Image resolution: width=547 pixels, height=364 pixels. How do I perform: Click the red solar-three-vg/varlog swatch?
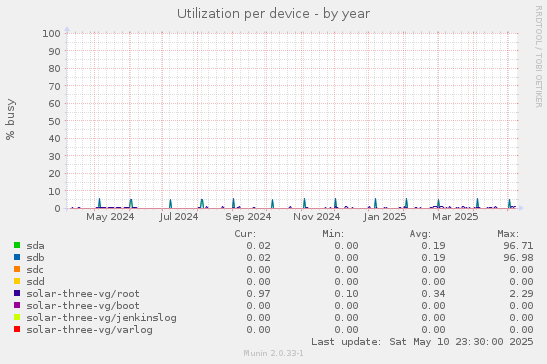17,329
